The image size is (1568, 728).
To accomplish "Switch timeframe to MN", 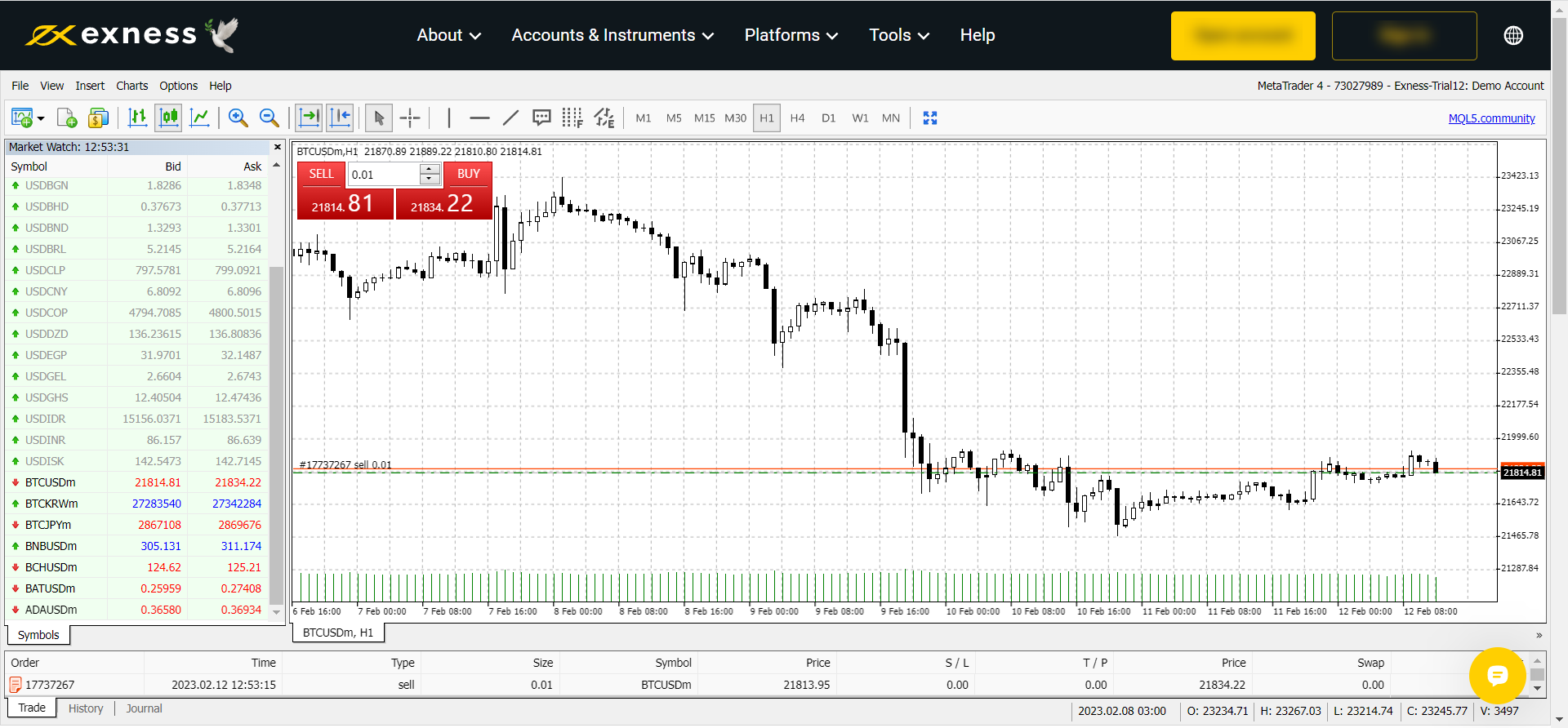I will (891, 118).
